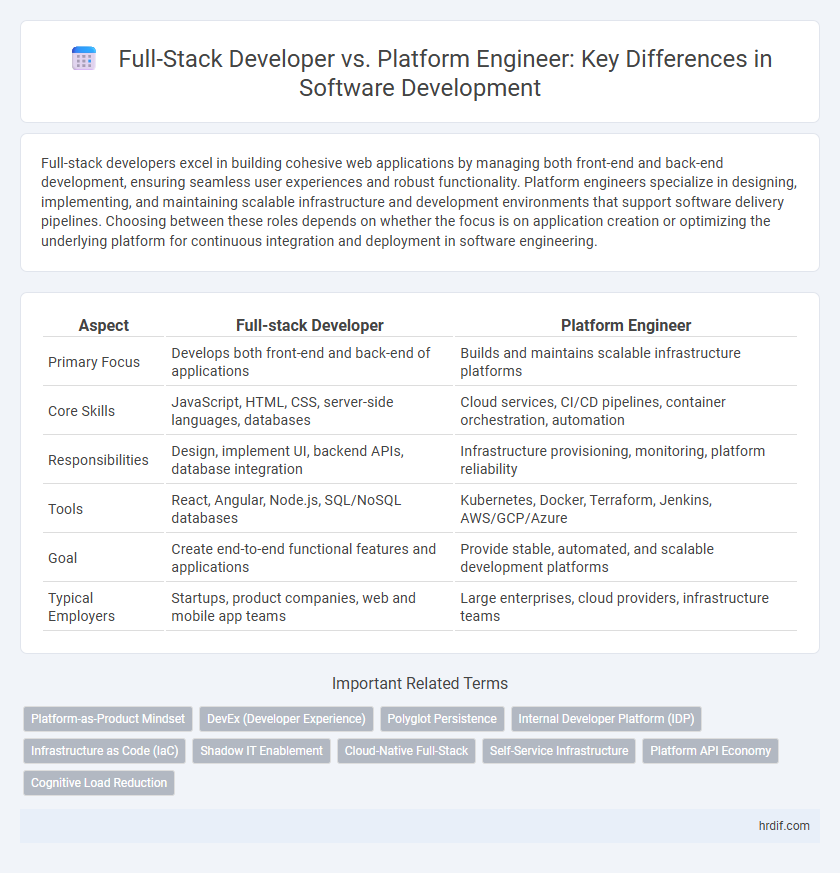Select the Shadow IT Enablement tag
840x873 pixels.
[x=262, y=751]
